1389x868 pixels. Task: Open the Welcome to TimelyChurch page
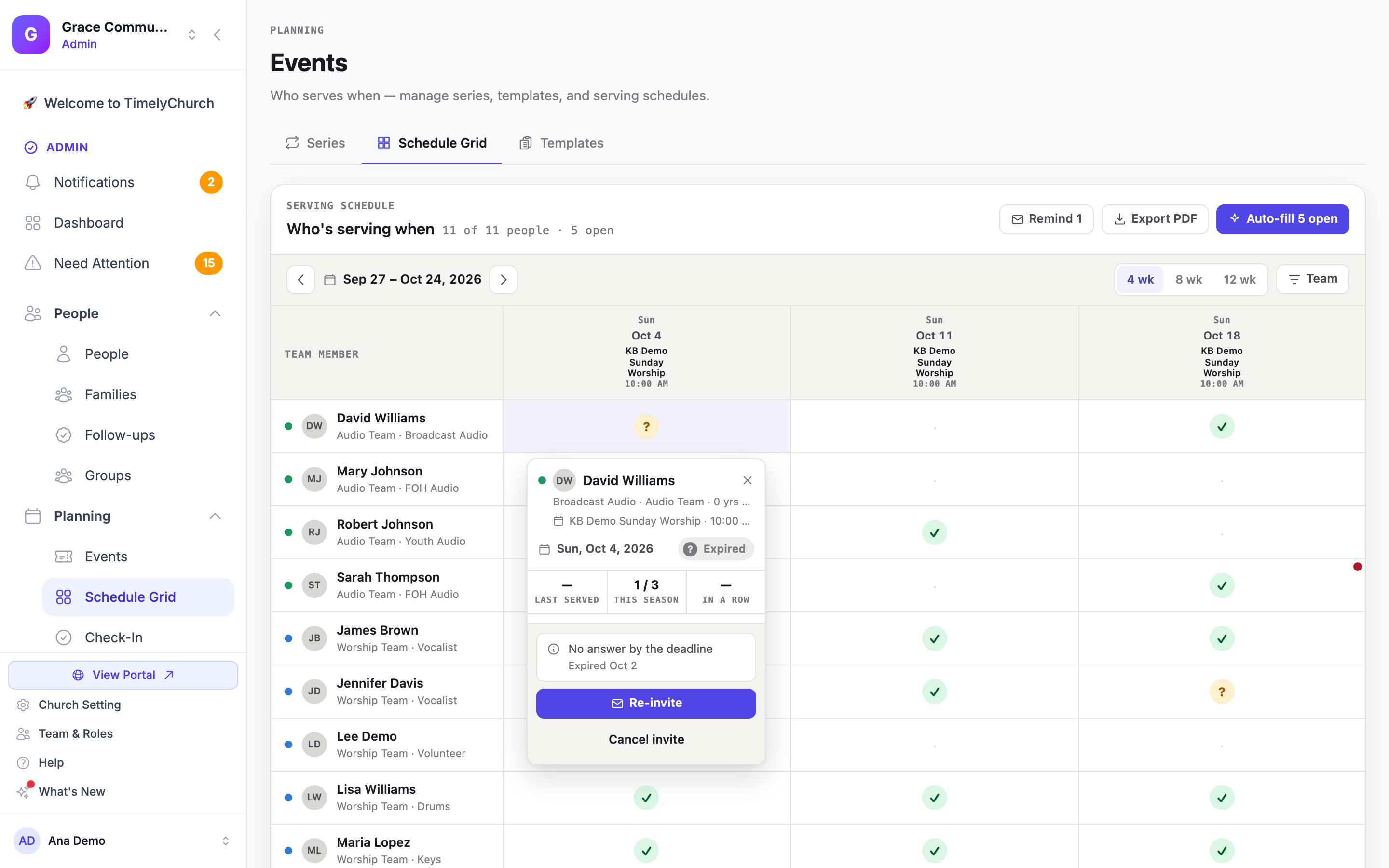point(123,103)
